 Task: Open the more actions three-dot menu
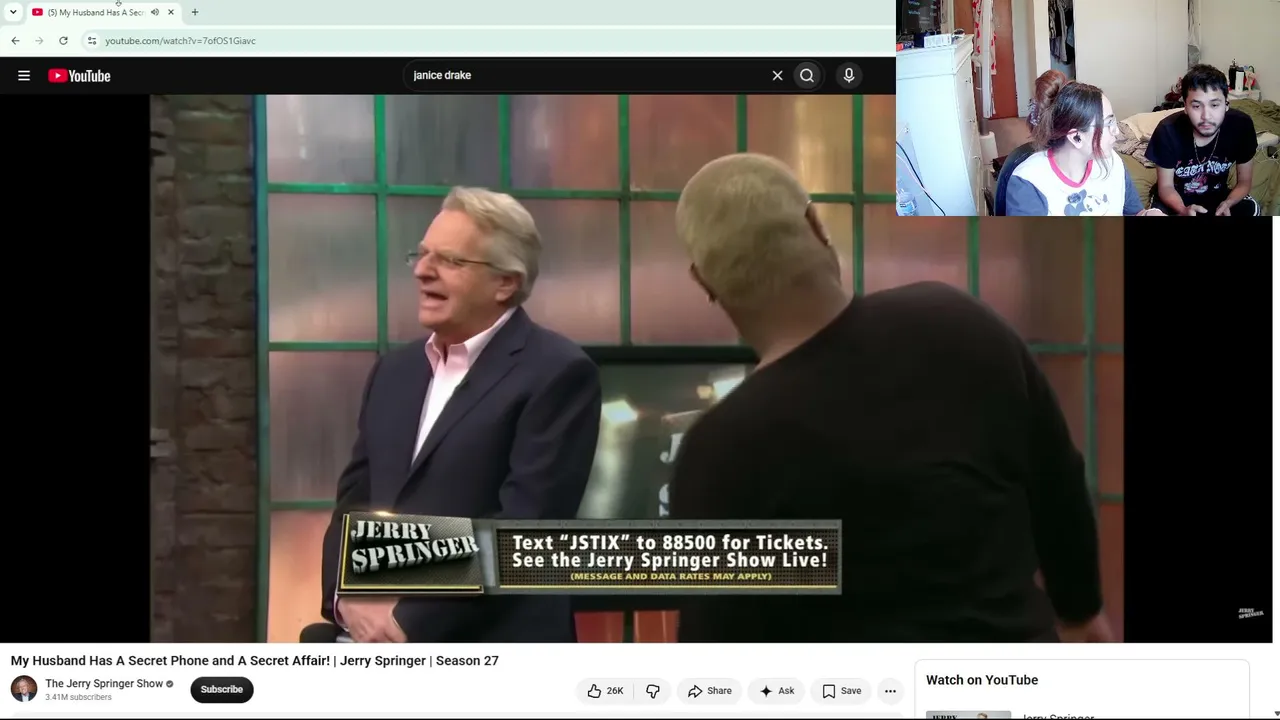point(890,691)
